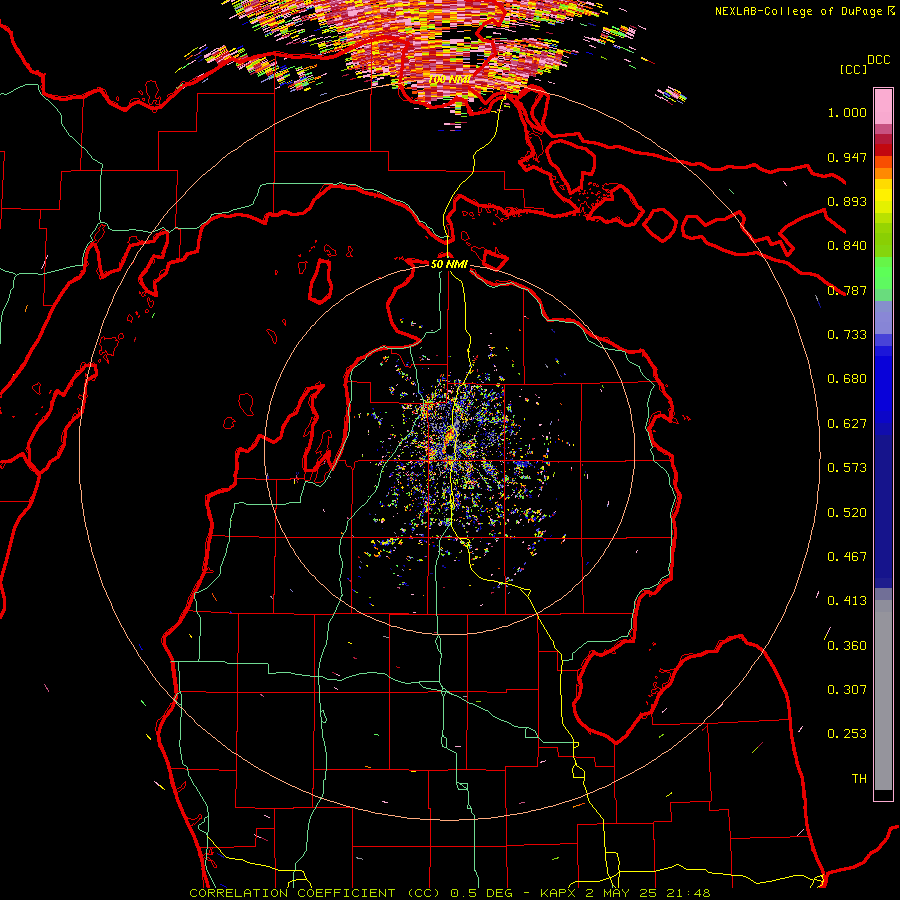900x900 pixels.
Task: Select the 0.947 scale value
Action: pos(847,157)
